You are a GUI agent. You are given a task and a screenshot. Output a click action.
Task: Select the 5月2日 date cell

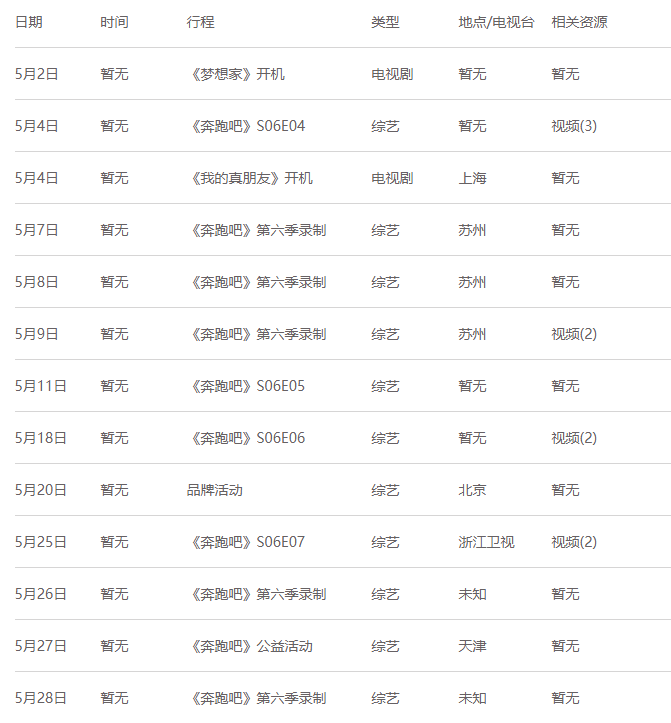click(x=37, y=74)
